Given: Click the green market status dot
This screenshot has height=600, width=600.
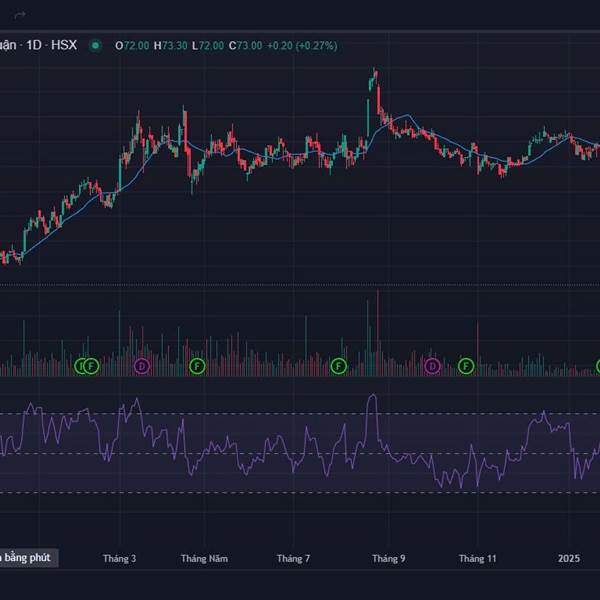Looking at the screenshot, I should click(x=95, y=46).
